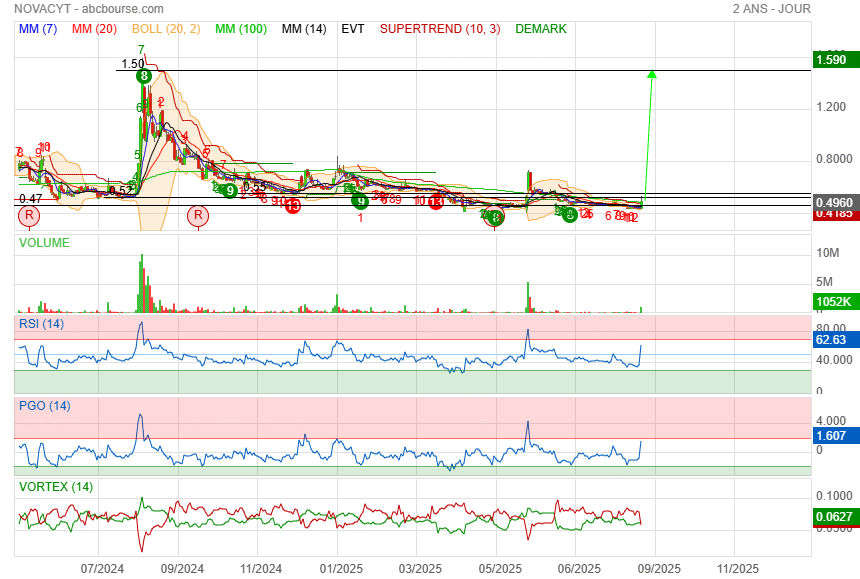Click the EVT legend label
This screenshot has width=860, height=579.
pos(353,29)
